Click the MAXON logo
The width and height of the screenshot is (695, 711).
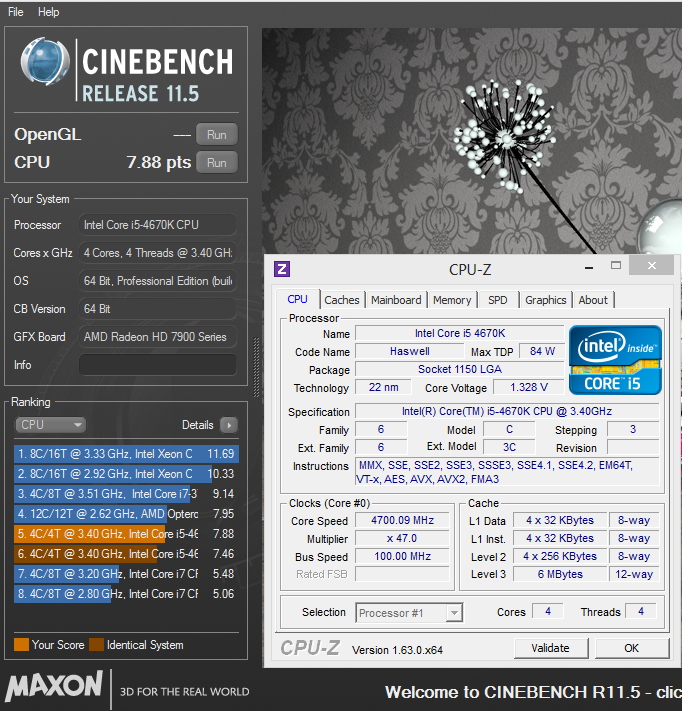53,686
